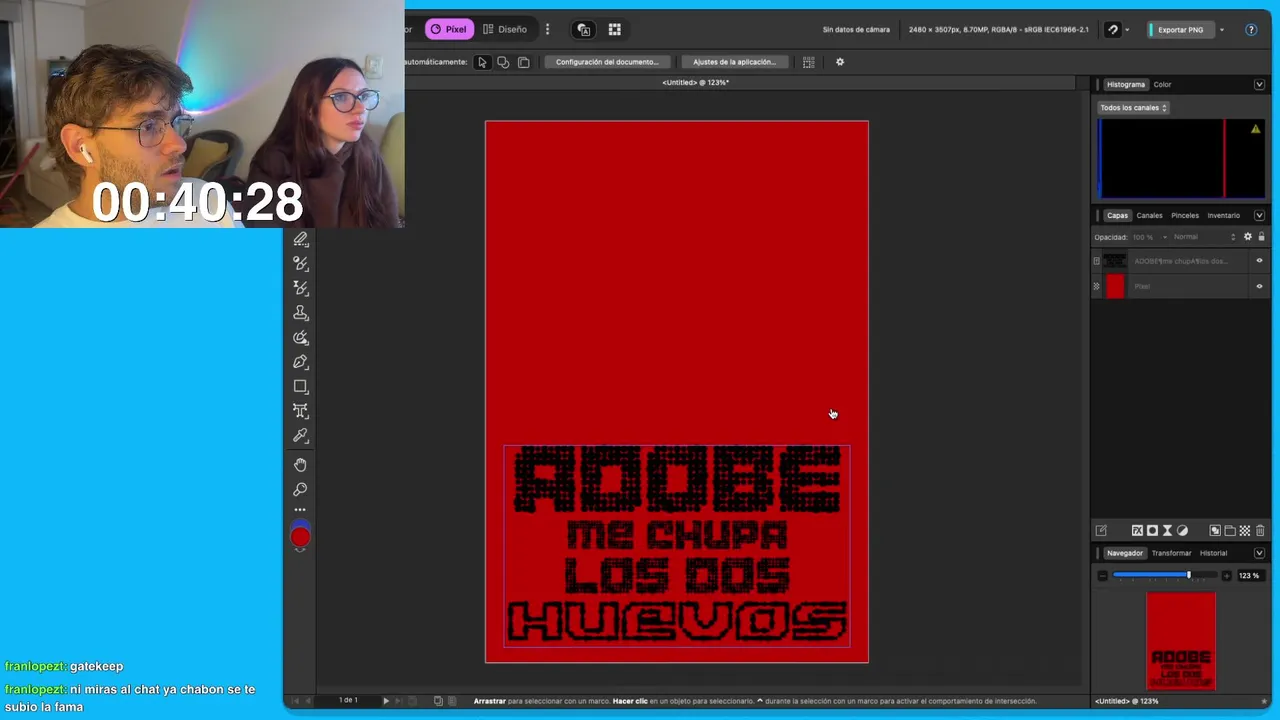1280x720 pixels.
Task: Switch to the Color panel tab
Action: click(x=1162, y=85)
